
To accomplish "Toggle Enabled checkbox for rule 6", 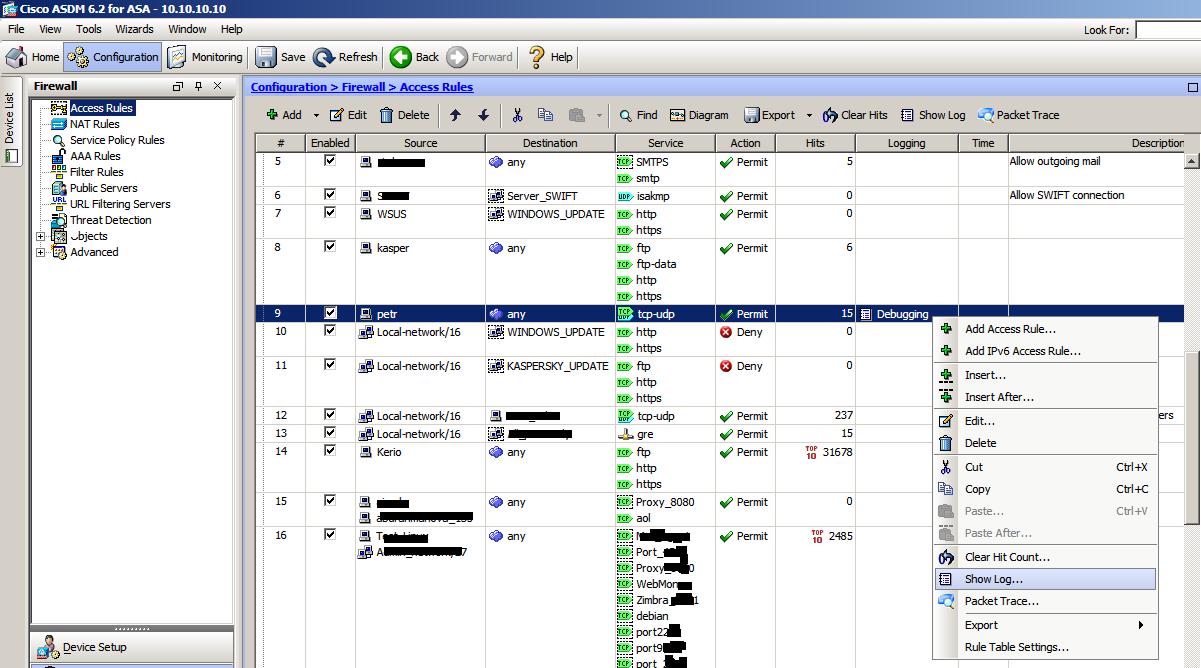I will click(330, 194).
